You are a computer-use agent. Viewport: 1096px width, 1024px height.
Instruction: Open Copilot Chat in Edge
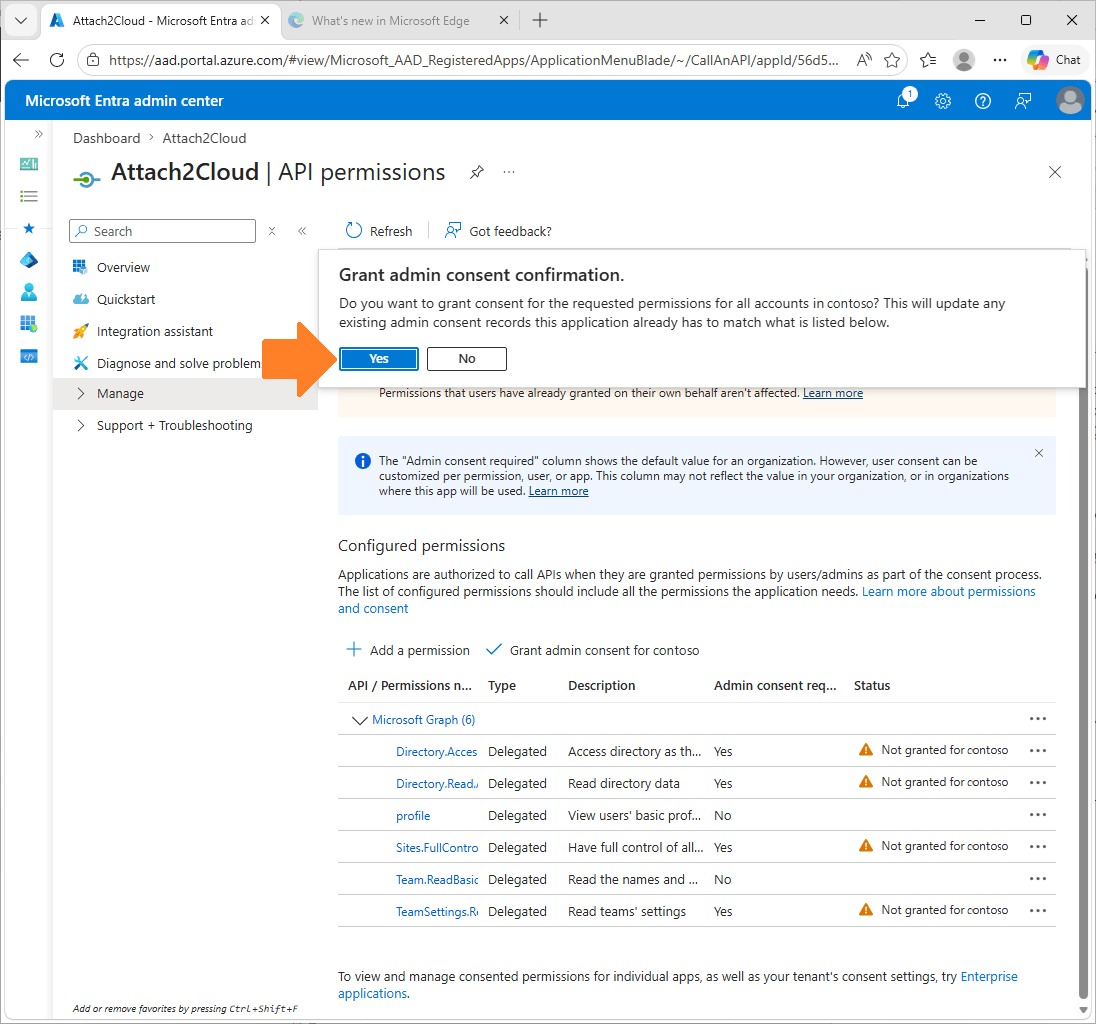1053,59
